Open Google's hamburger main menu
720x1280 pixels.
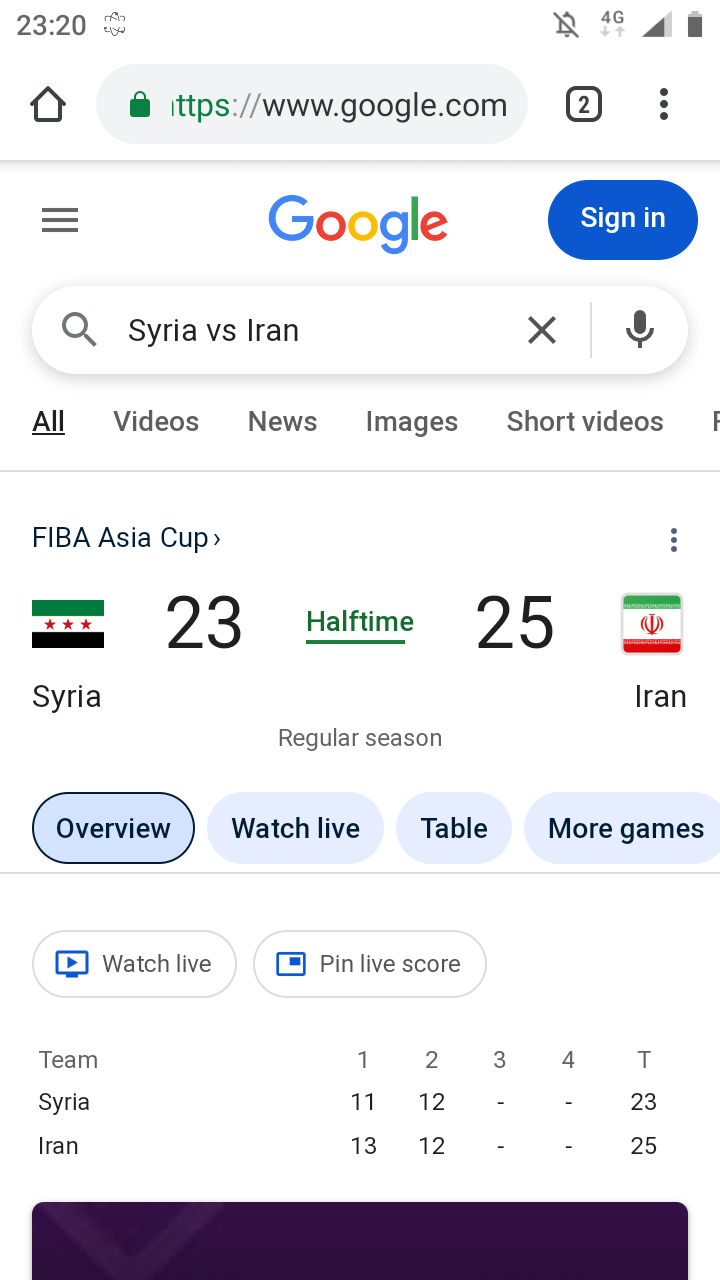(60, 220)
